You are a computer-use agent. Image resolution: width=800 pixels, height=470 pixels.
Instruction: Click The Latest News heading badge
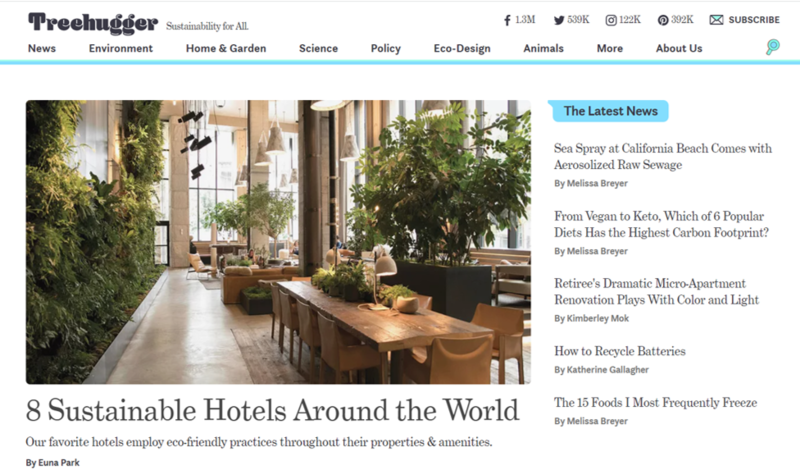[610, 111]
